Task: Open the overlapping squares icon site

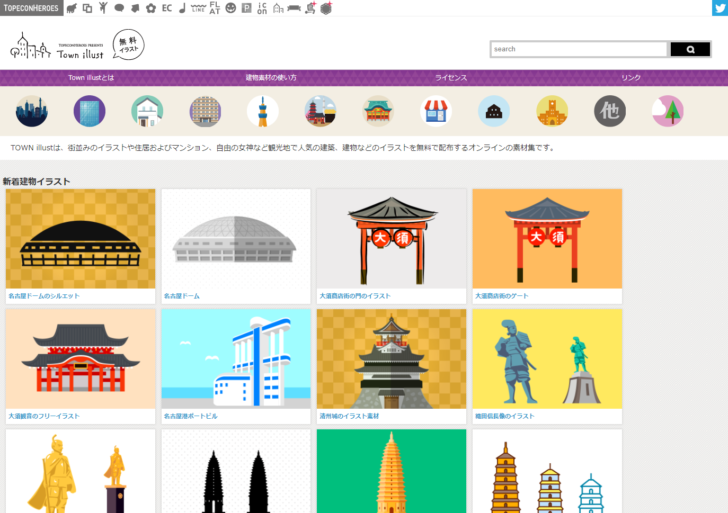Action: tap(87, 8)
